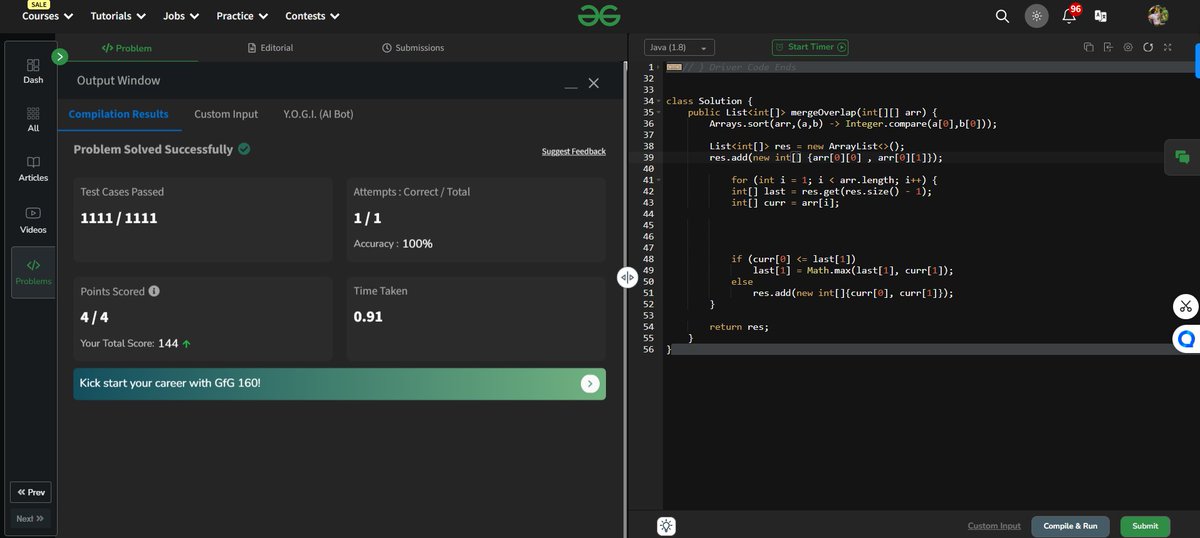Click code line 38 'List<int[]> res' declaration
The height and width of the screenshot is (538, 1200).
point(806,146)
